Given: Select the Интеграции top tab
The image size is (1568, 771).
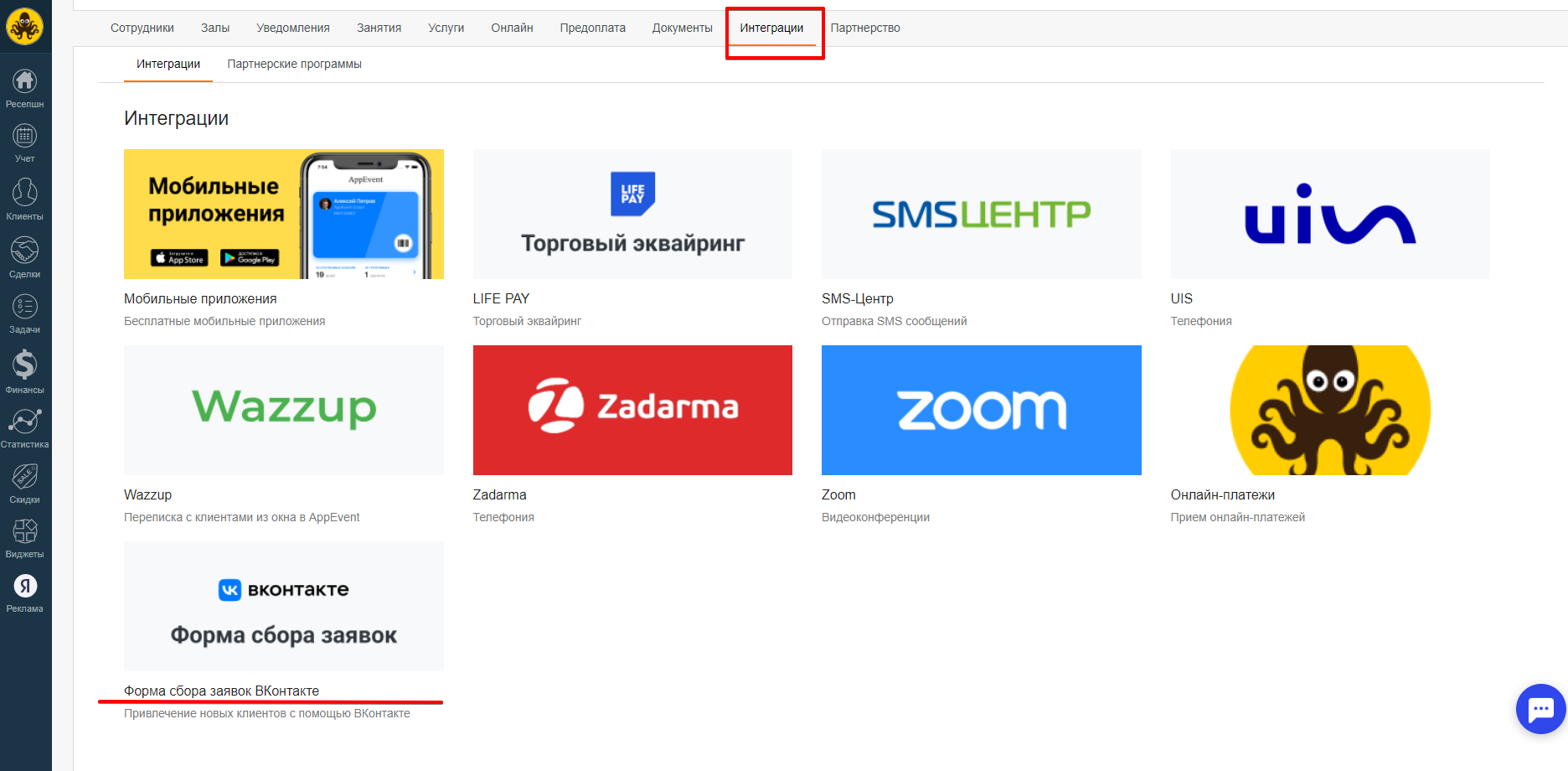Looking at the screenshot, I should [x=771, y=28].
